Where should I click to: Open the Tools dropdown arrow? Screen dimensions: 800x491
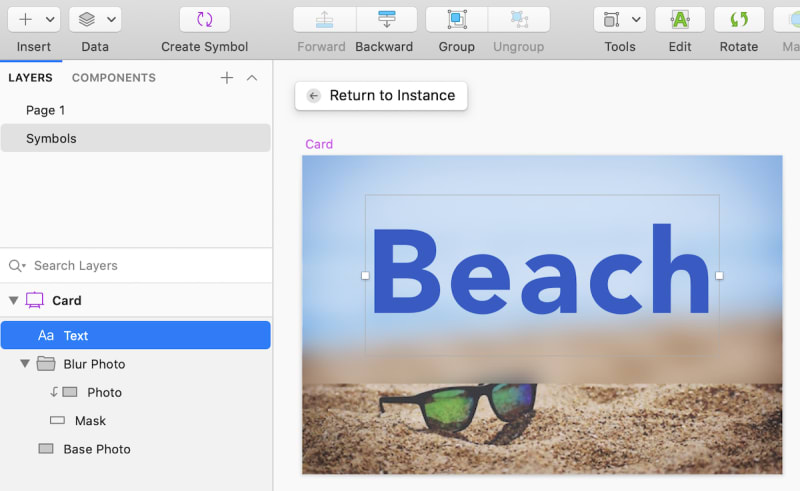click(x=636, y=20)
